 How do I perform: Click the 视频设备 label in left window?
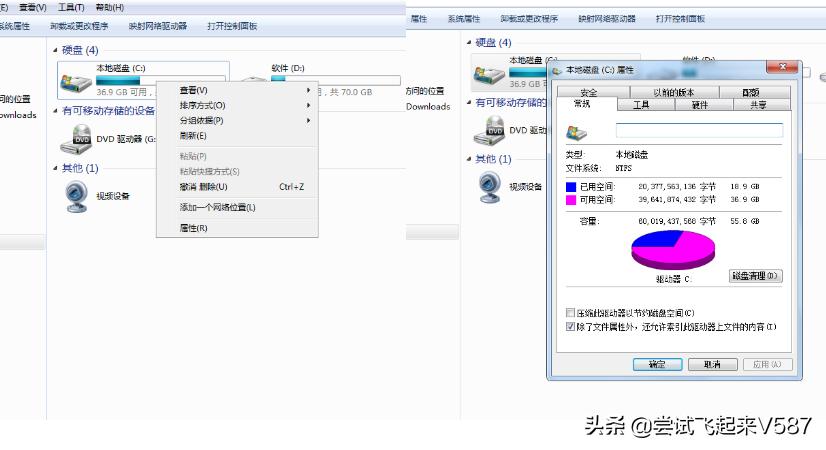click(113, 196)
